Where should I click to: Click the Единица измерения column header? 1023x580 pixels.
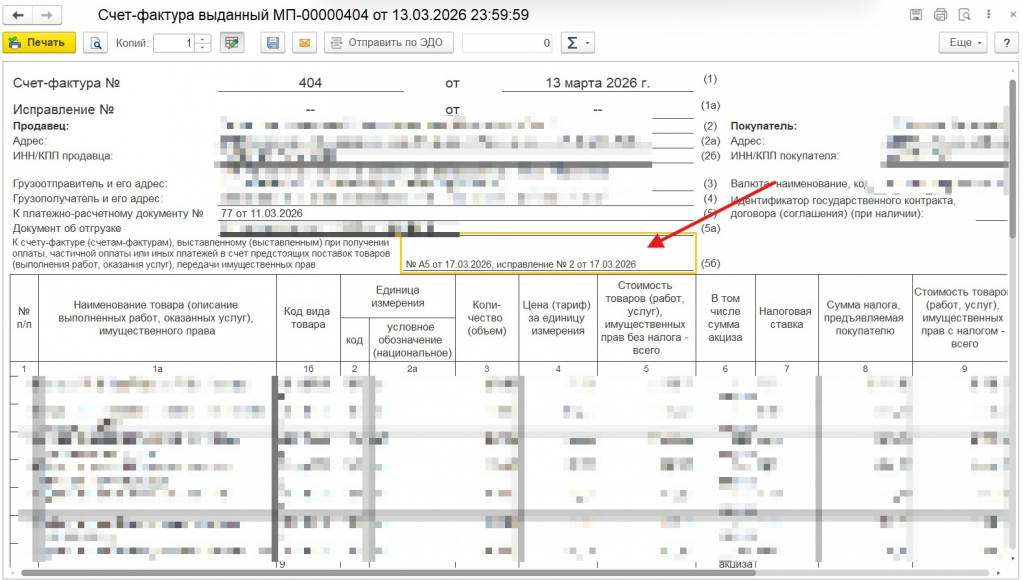click(397, 296)
